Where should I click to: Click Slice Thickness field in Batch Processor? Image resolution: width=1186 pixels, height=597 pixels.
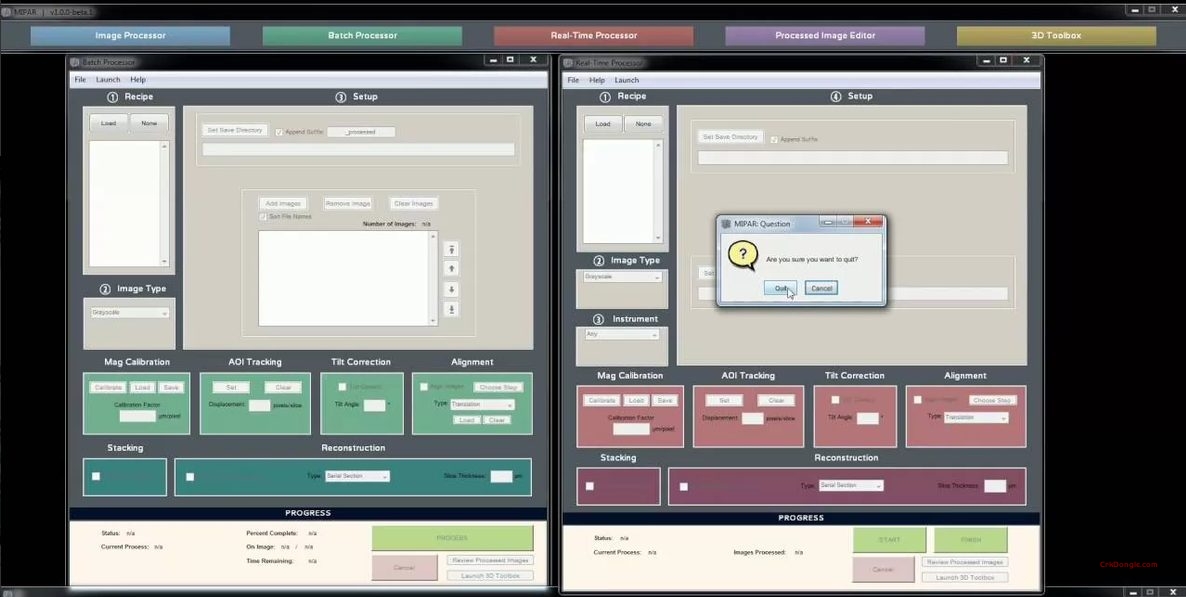click(x=501, y=477)
